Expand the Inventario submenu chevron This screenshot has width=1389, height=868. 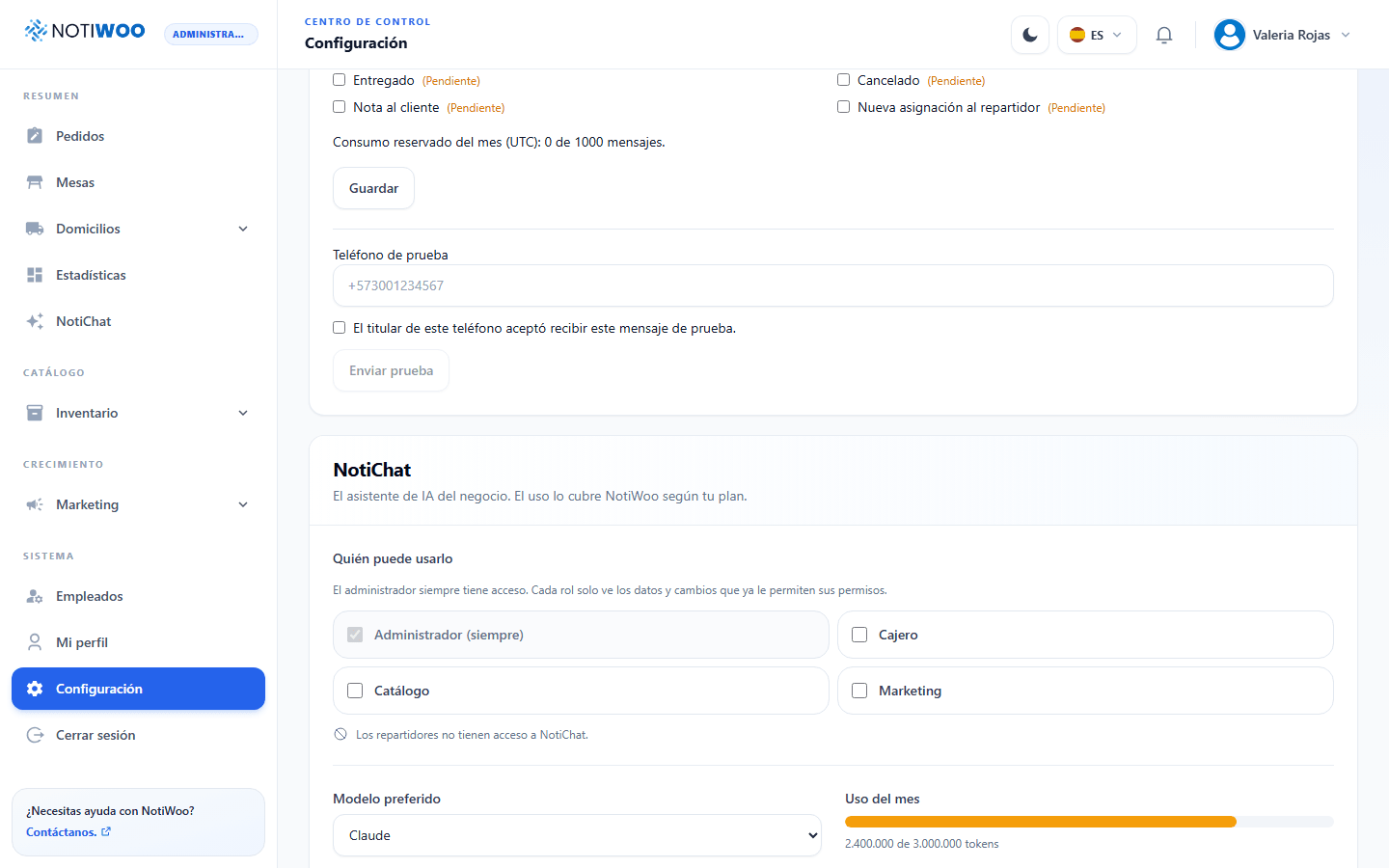pyautogui.click(x=243, y=413)
